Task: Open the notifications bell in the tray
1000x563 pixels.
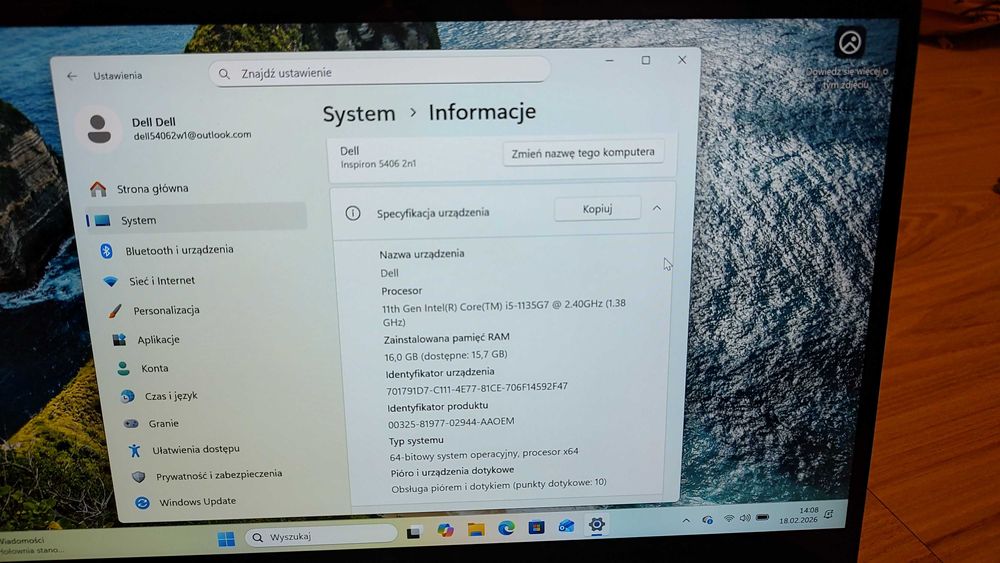Action: (828, 514)
